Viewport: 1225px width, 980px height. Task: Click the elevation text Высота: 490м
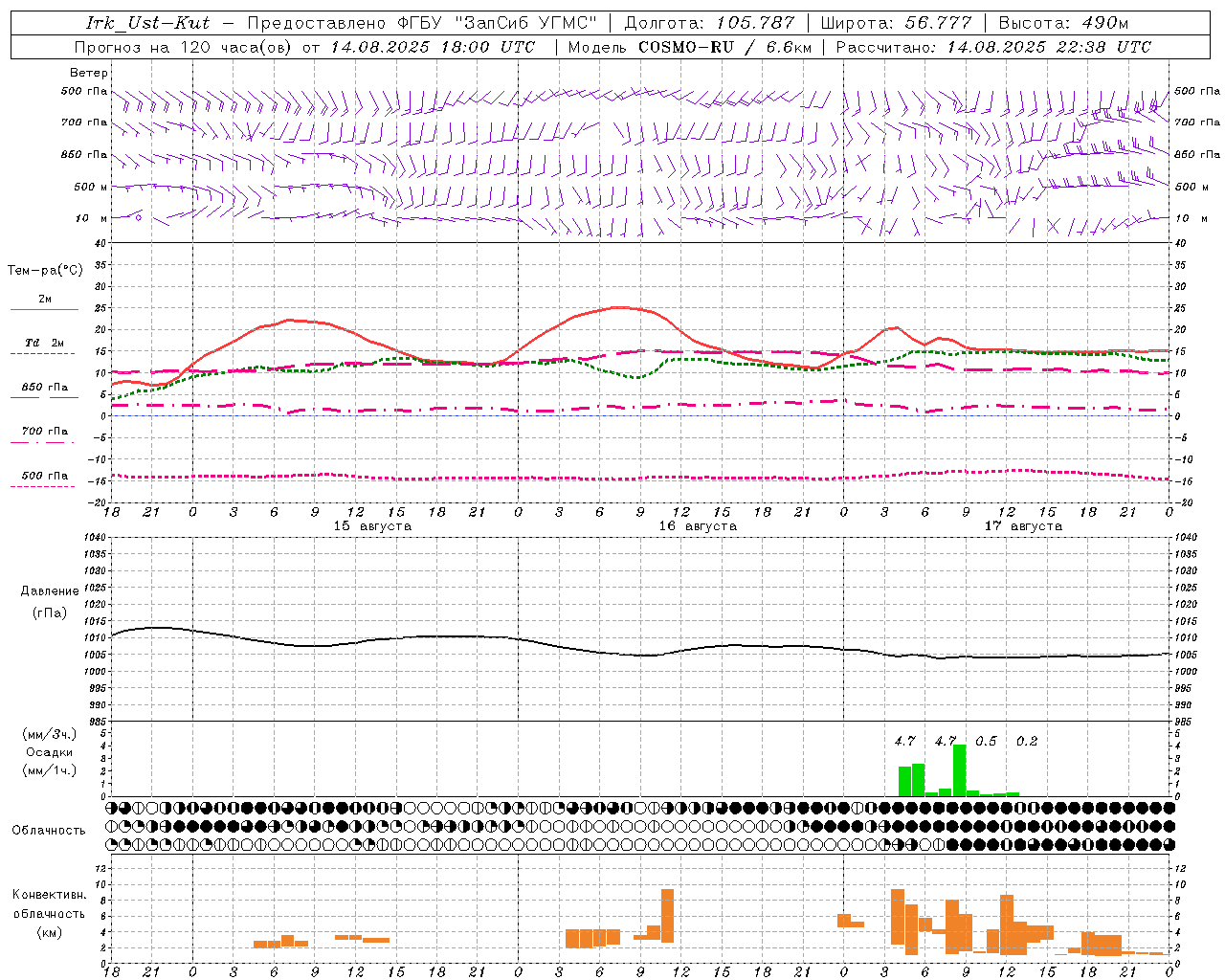click(1063, 23)
